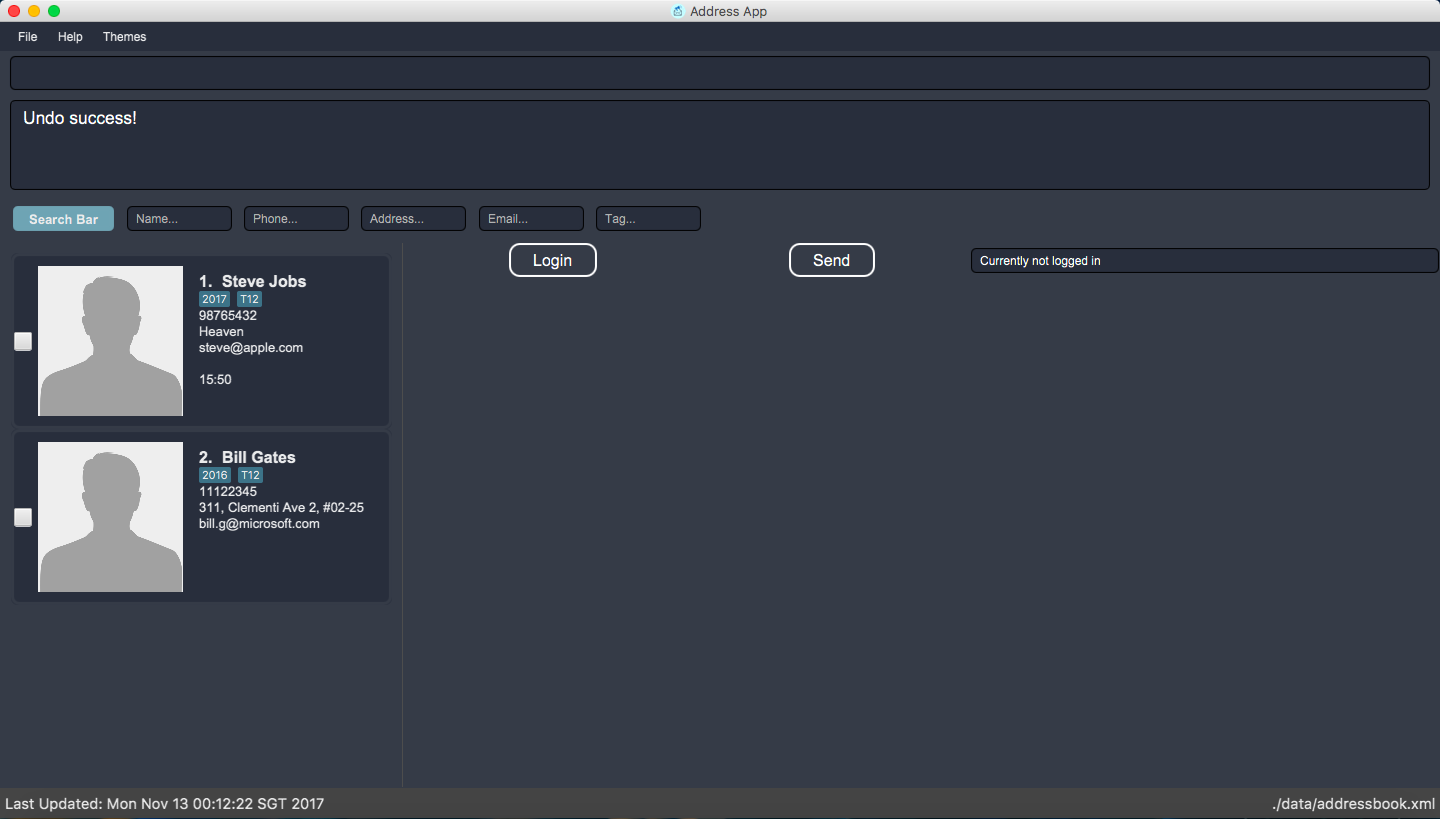This screenshot has width=1440, height=819.
Task: Click the 'Undo success!' result message
Action: tap(80, 118)
